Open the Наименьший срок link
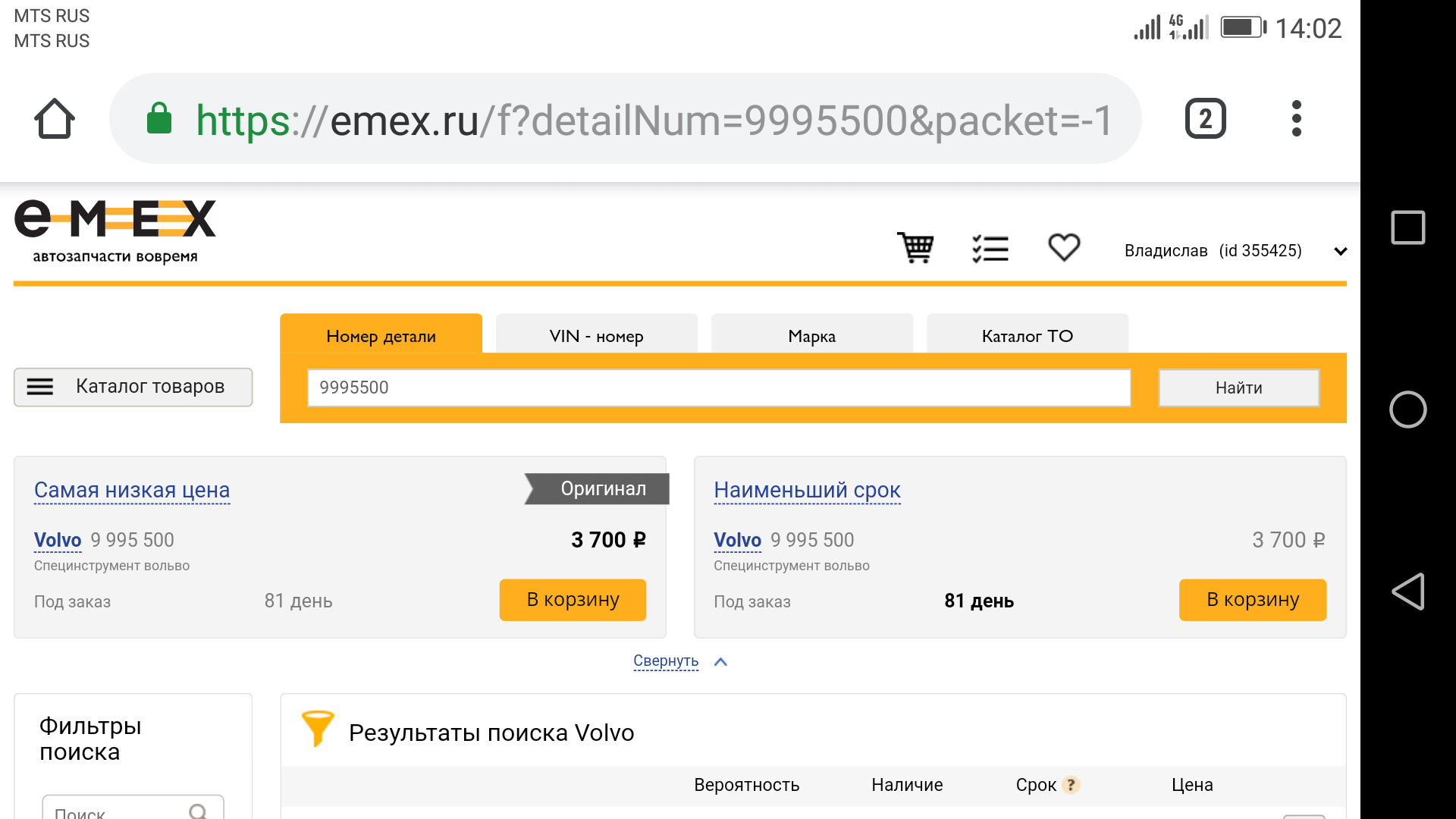This screenshot has height=819, width=1456. 807,490
